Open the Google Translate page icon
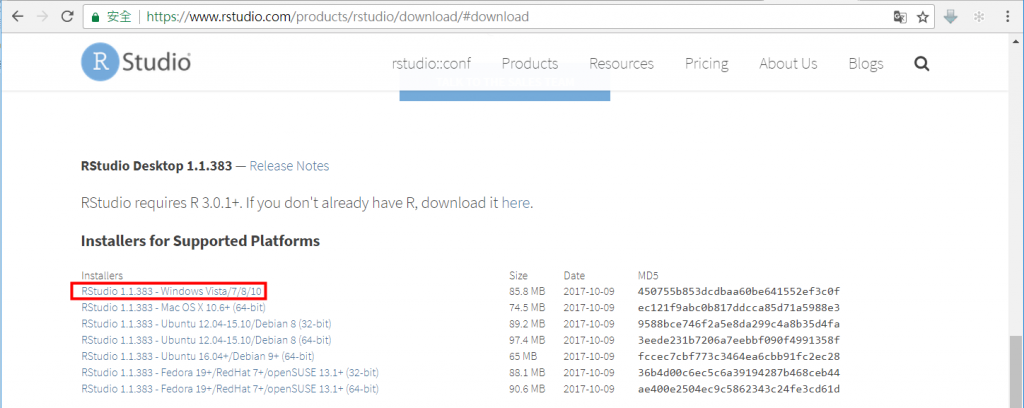This screenshot has width=1024, height=408. pos(901,18)
